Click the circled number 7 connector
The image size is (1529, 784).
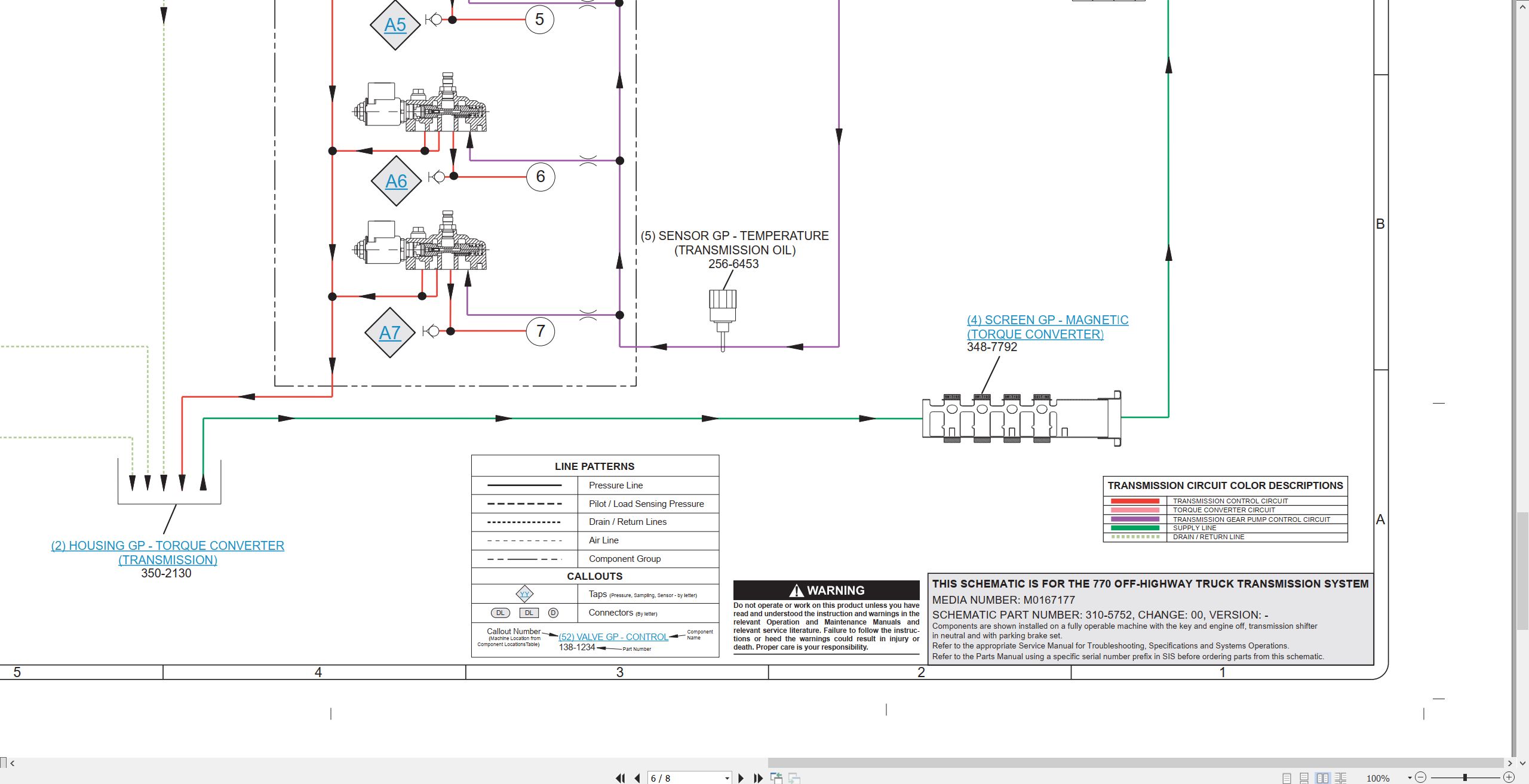pos(541,331)
